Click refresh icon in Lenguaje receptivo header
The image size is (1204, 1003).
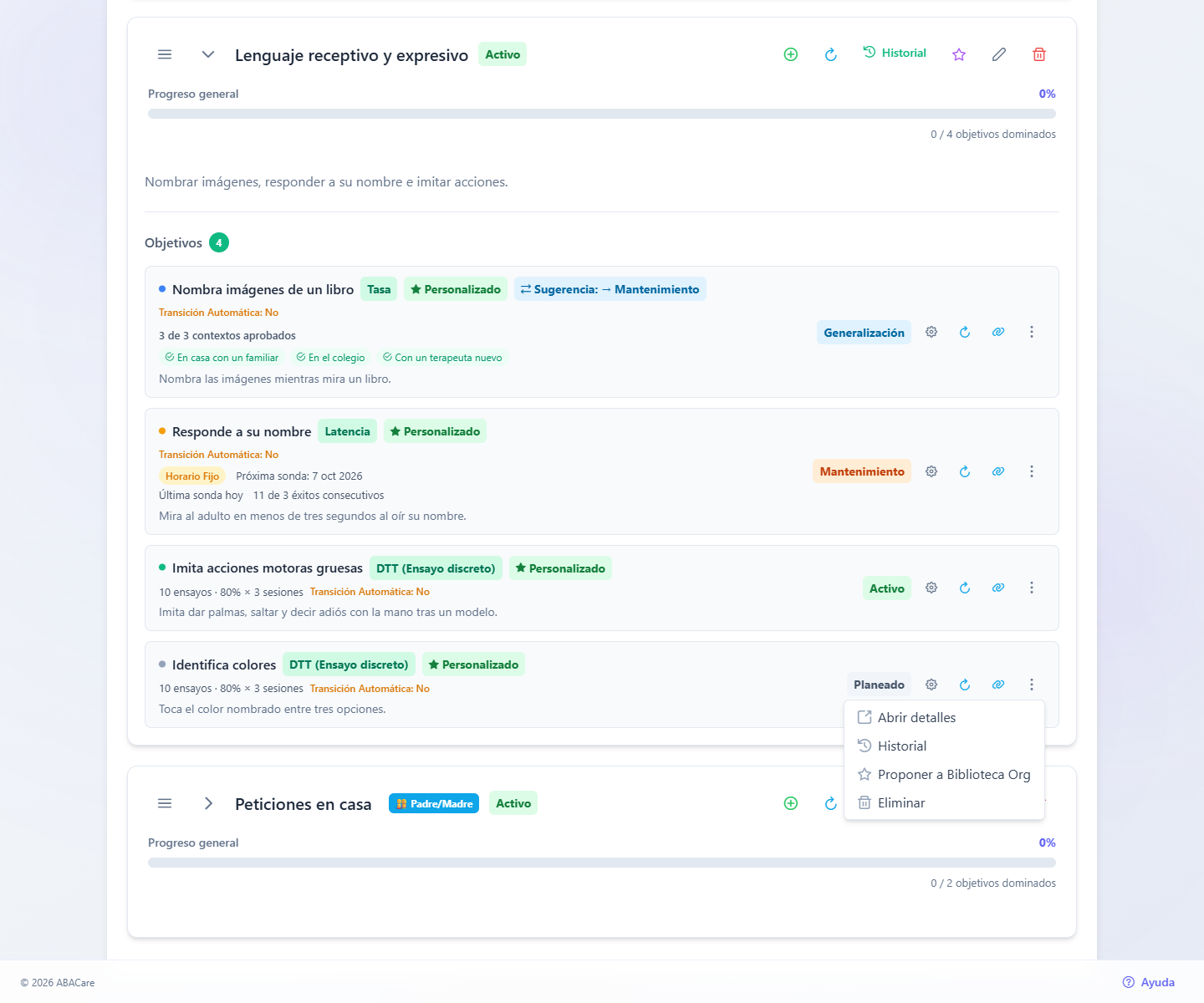pos(831,54)
